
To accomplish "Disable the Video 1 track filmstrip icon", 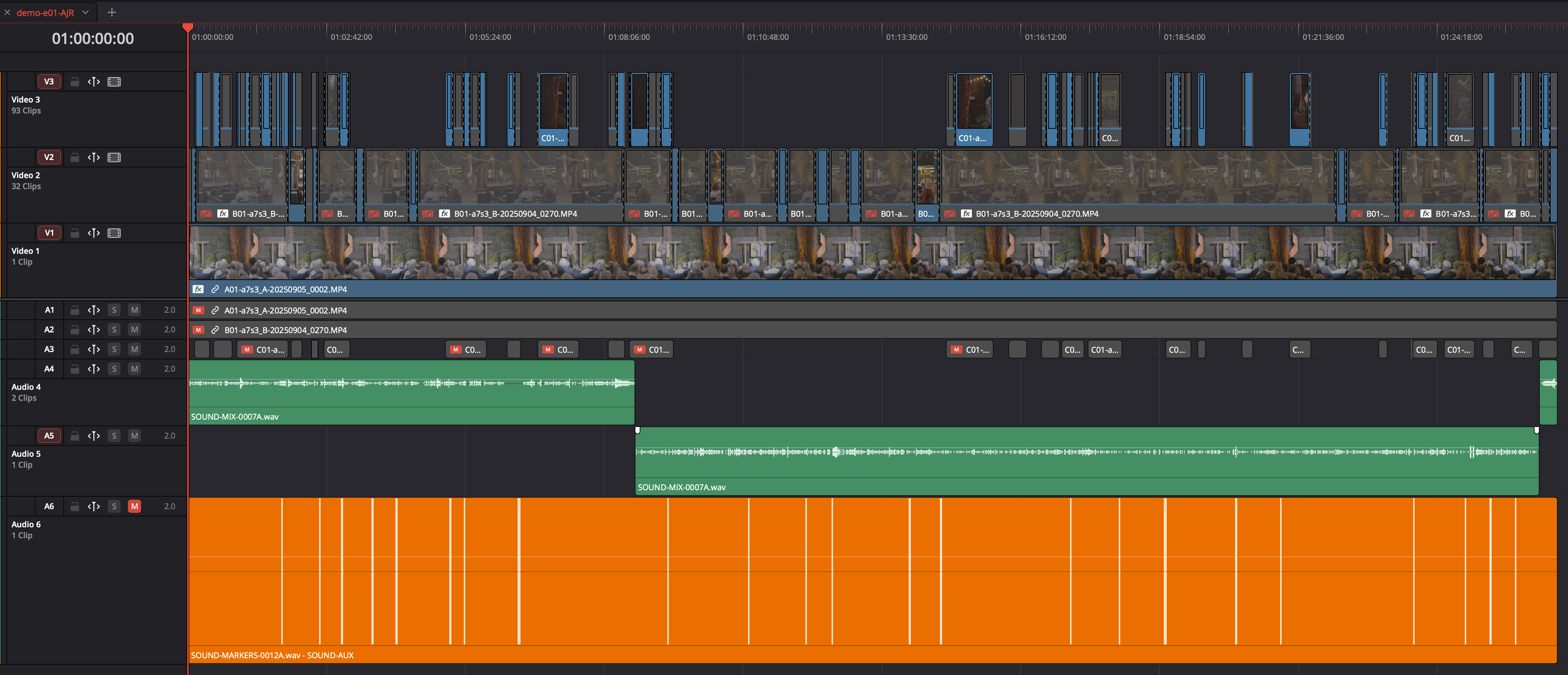I will [114, 233].
